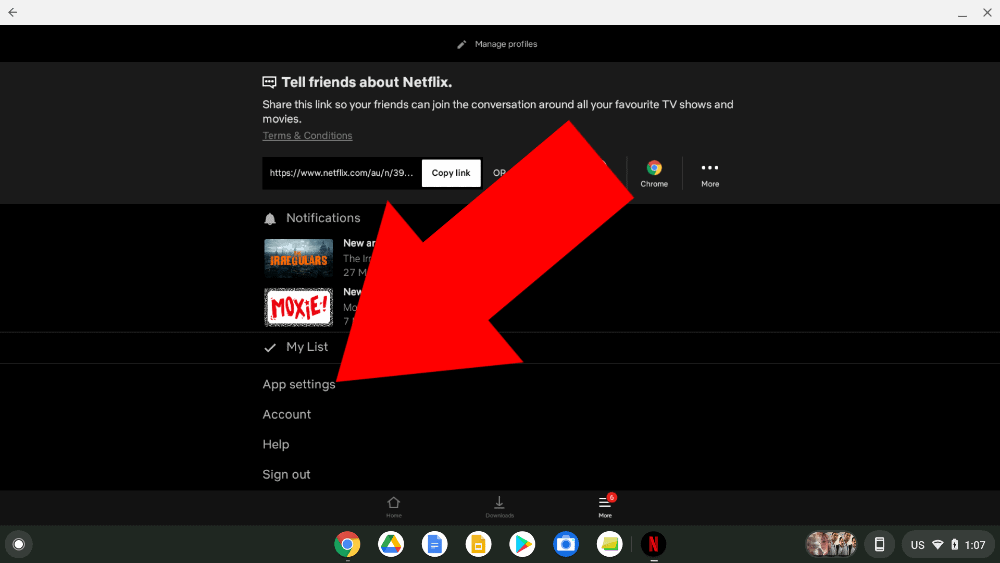Launch Chrome from the shelf
1000x563 pixels.
pos(347,544)
